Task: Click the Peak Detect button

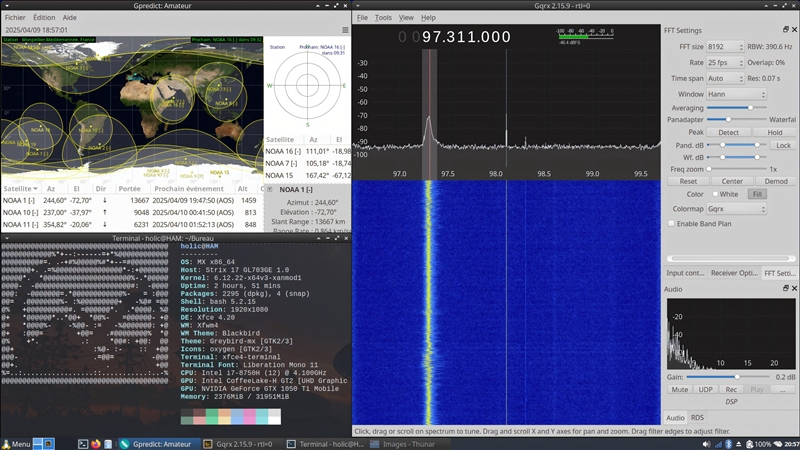Action: (x=728, y=132)
